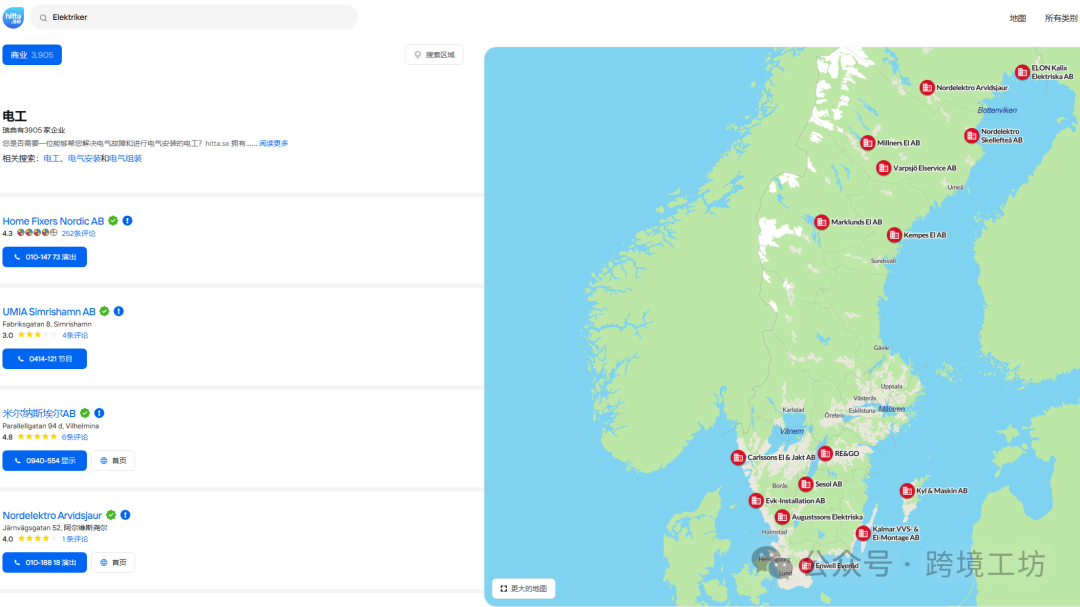1080x607 pixels.
Task: Click the hitta.se logo icon
Action: 13,17
